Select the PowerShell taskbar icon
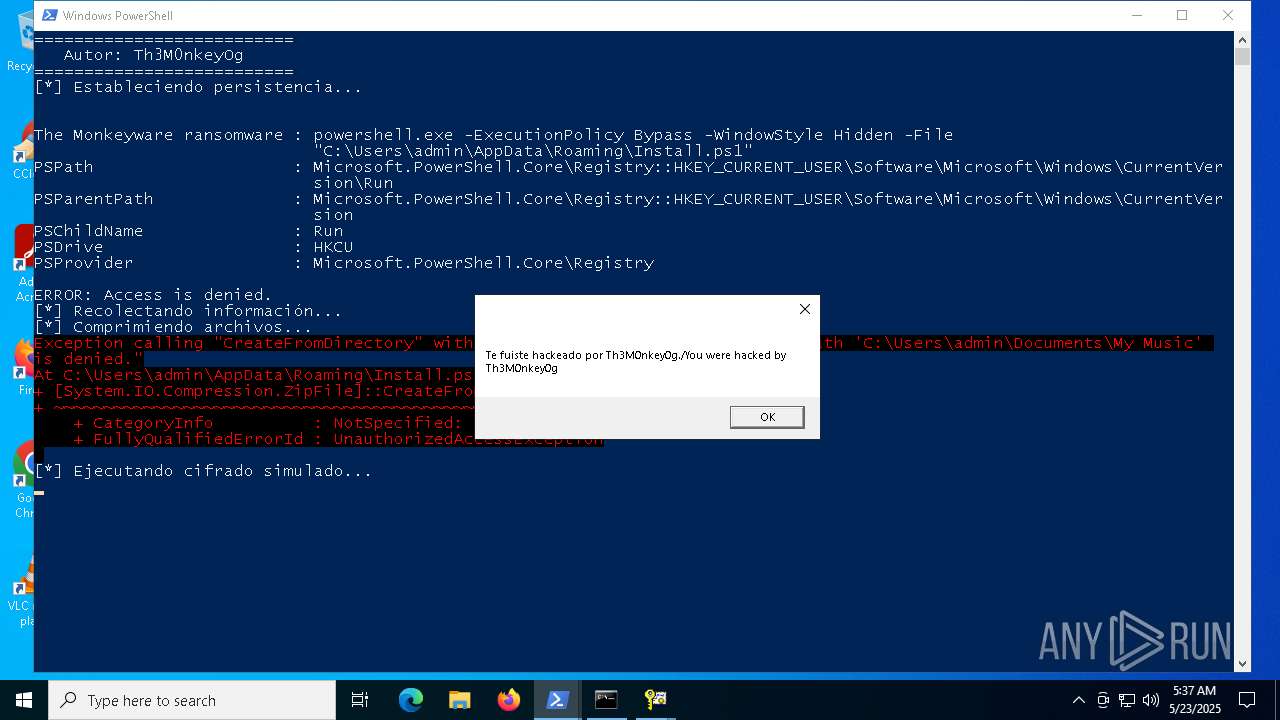Image resolution: width=1280 pixels, height=720 pixels. 557,700
